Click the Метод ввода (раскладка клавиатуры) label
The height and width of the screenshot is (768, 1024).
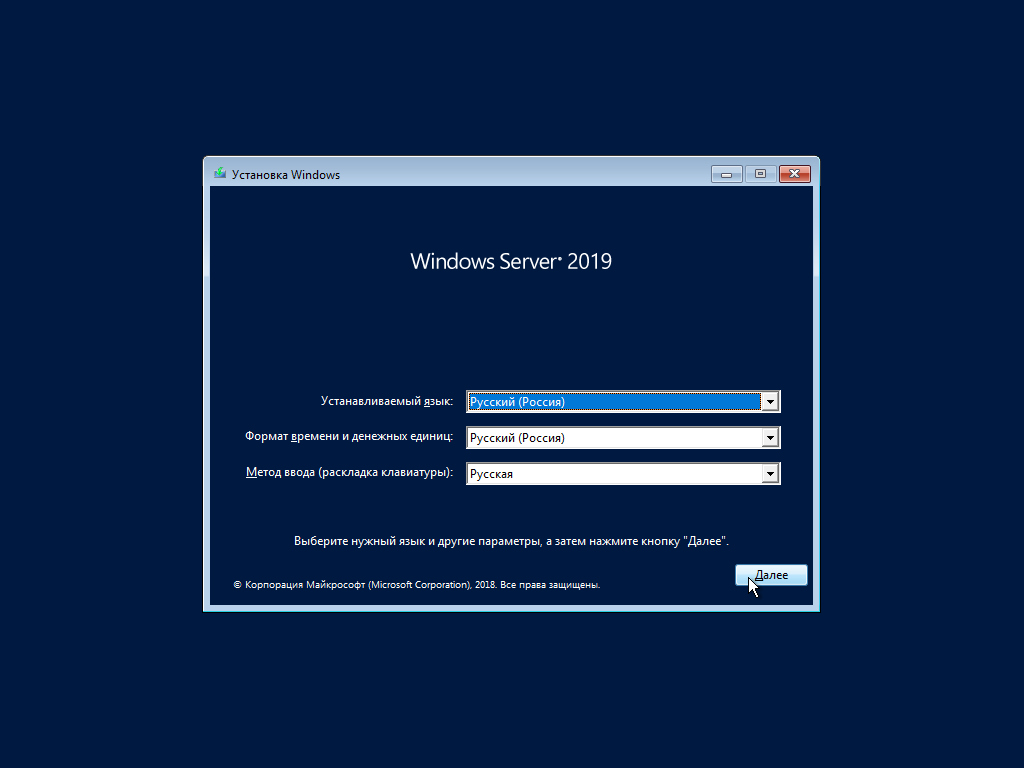(x=349, y=472)
